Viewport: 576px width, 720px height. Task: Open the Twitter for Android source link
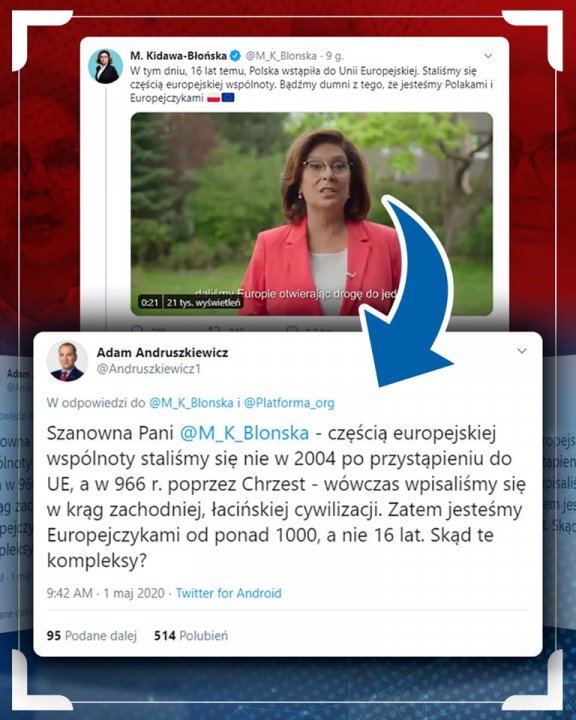[228, 593]
